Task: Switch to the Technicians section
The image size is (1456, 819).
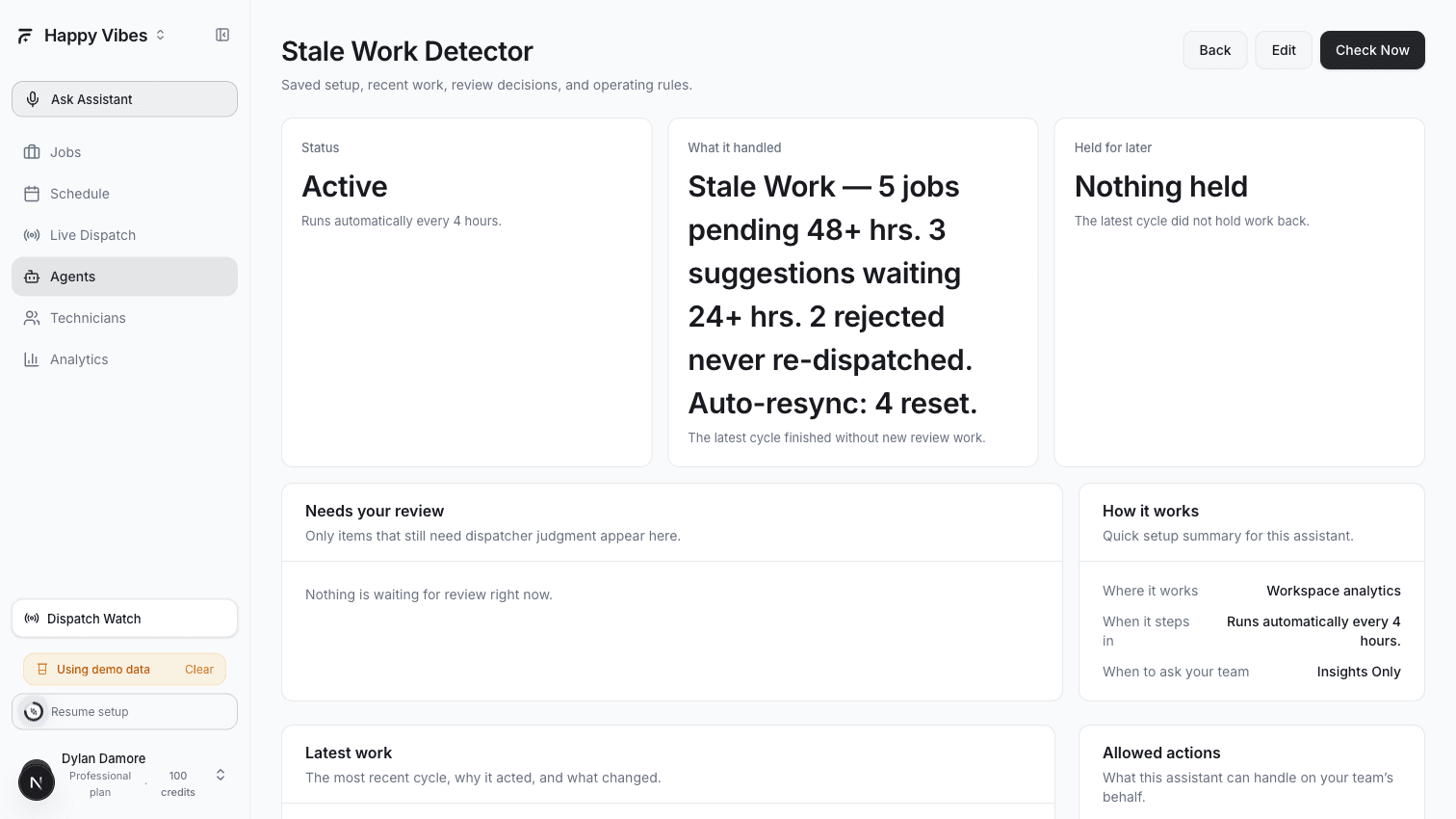Action: (x=88, y=317)
